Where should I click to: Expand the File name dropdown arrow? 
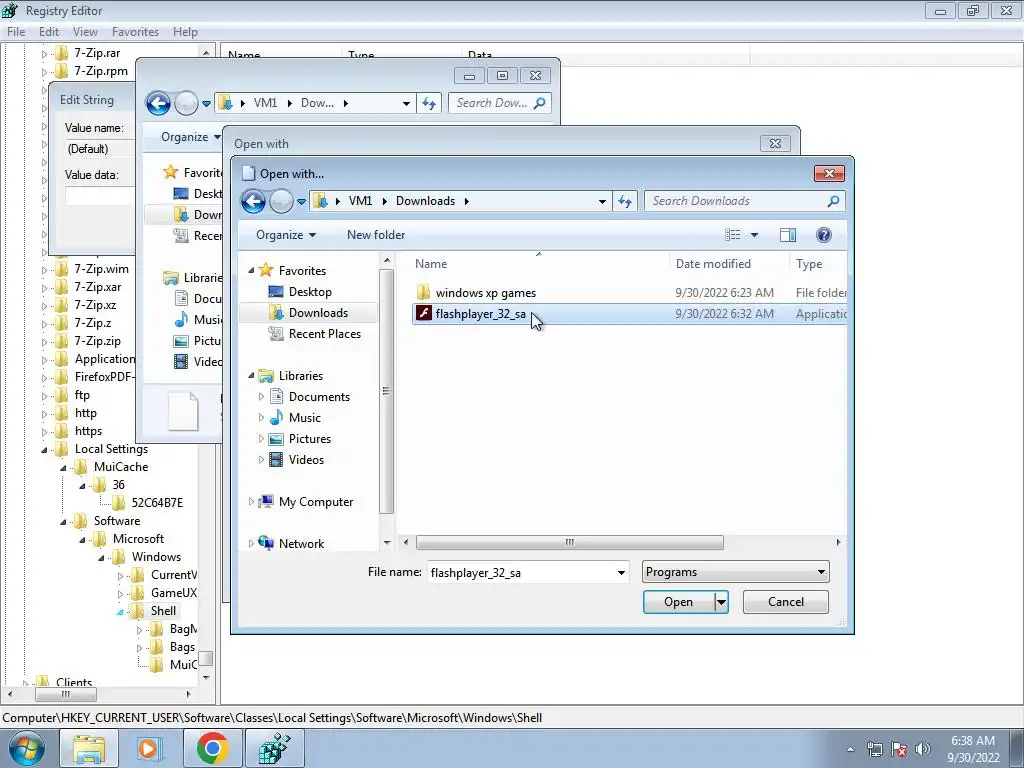point(621,573)
